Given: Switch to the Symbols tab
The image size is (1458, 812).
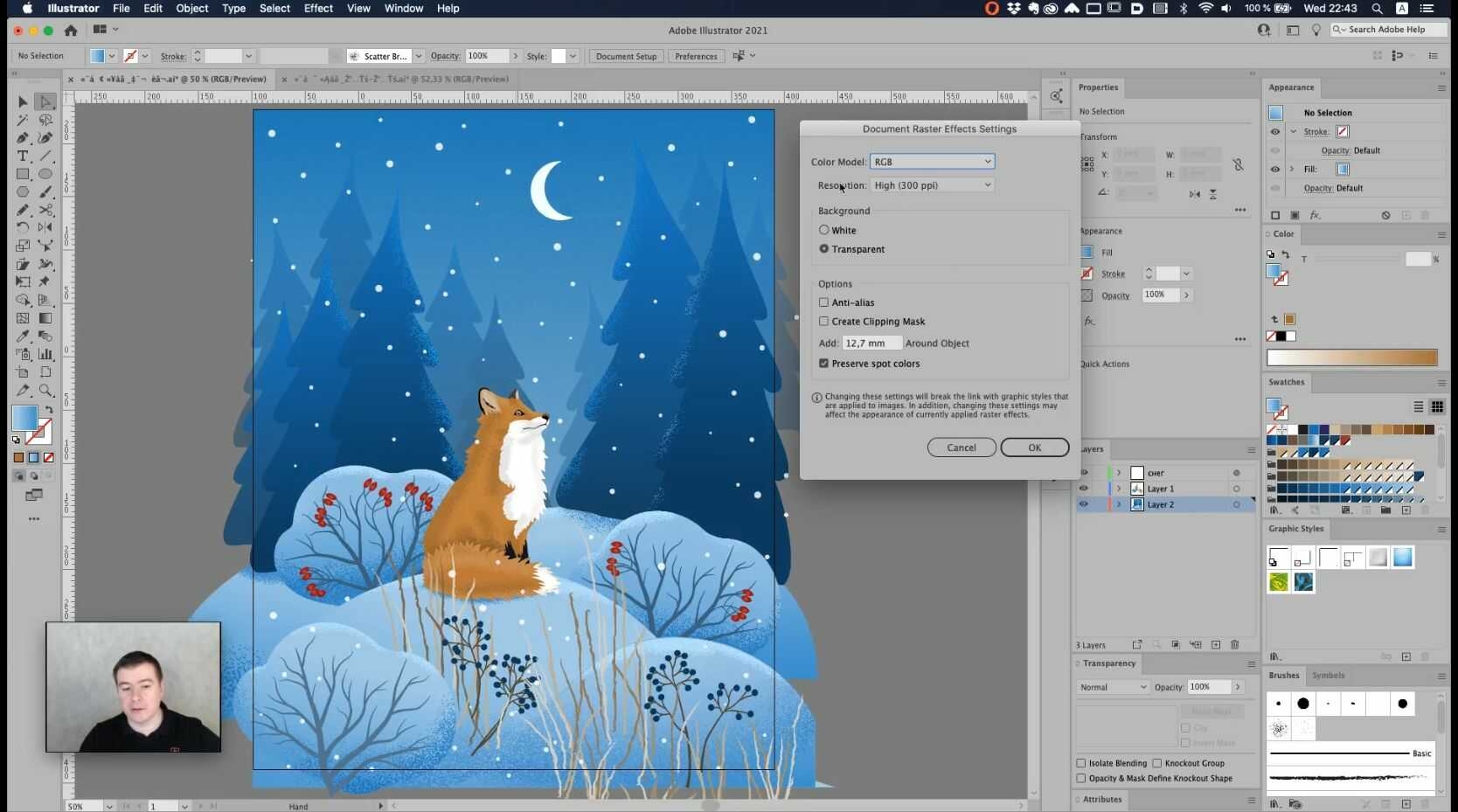Looking at the screenshot, I should click(1328, 676).
